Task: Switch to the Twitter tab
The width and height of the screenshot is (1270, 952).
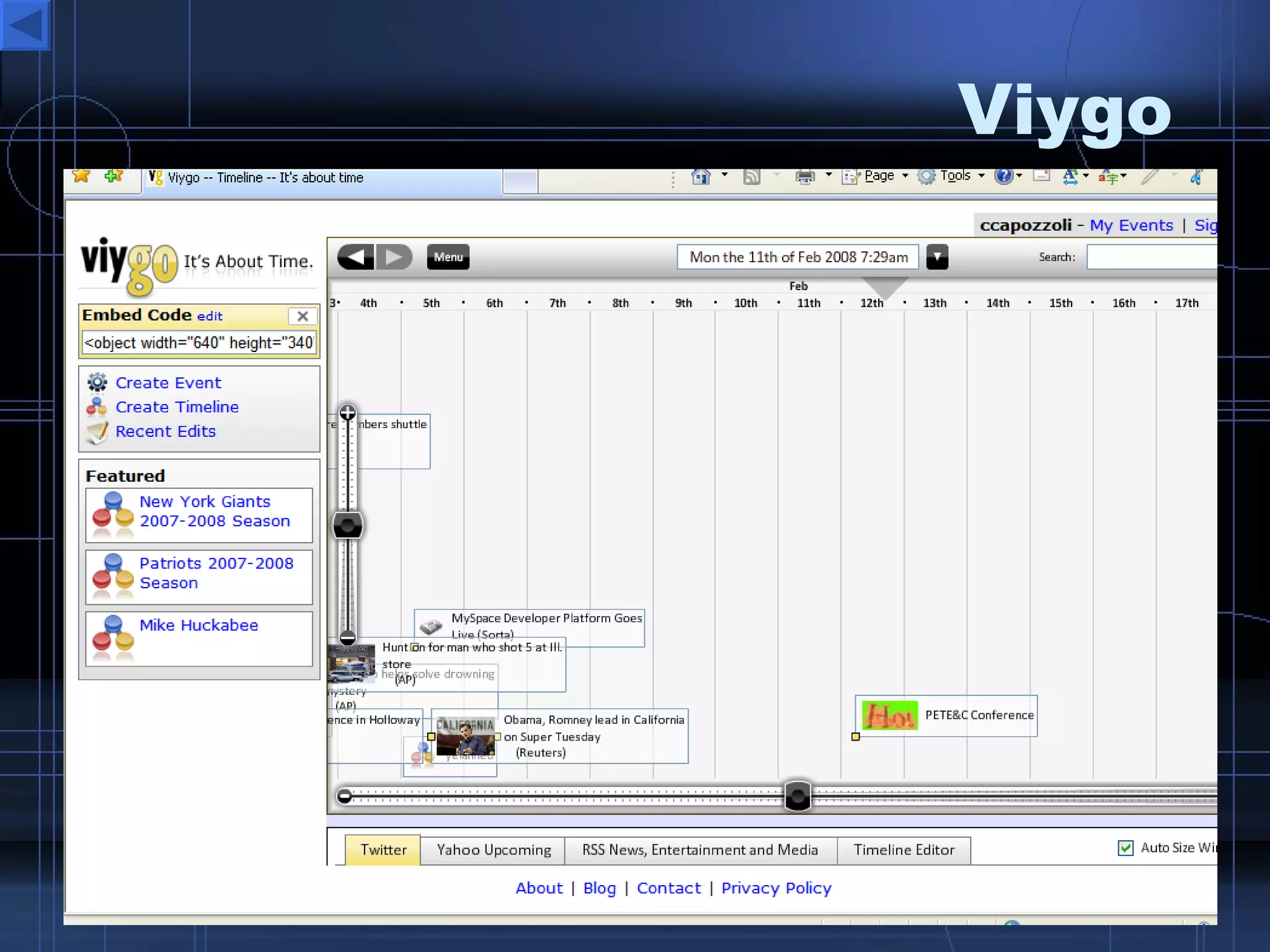Action: point(383,850)
